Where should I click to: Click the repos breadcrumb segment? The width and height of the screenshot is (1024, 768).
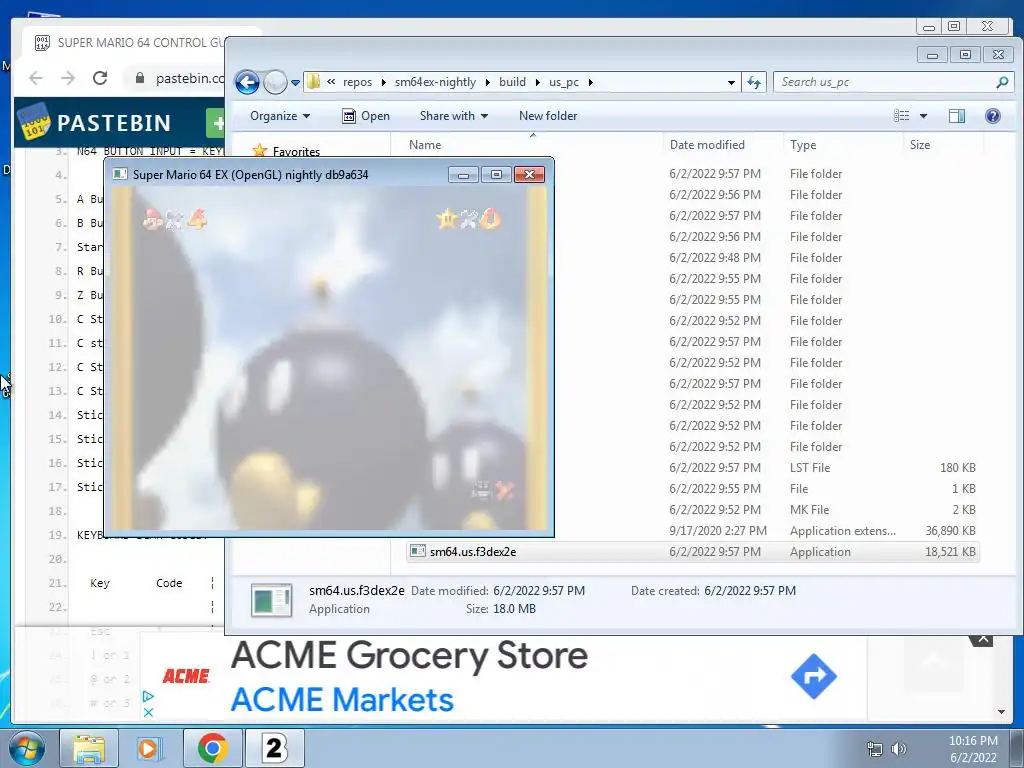tap(357, 82)
